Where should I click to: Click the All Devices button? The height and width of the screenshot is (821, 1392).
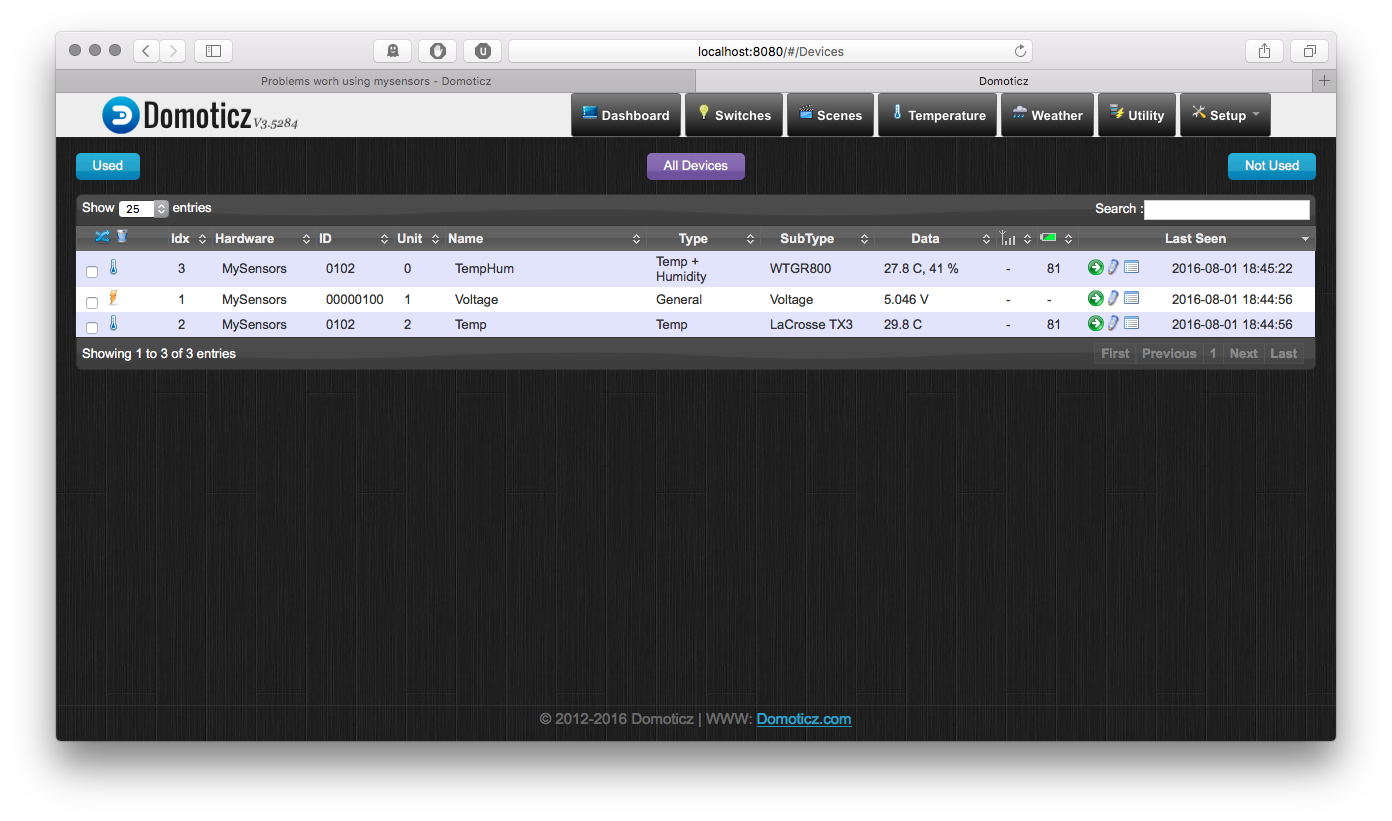click(x=696, y=166)
